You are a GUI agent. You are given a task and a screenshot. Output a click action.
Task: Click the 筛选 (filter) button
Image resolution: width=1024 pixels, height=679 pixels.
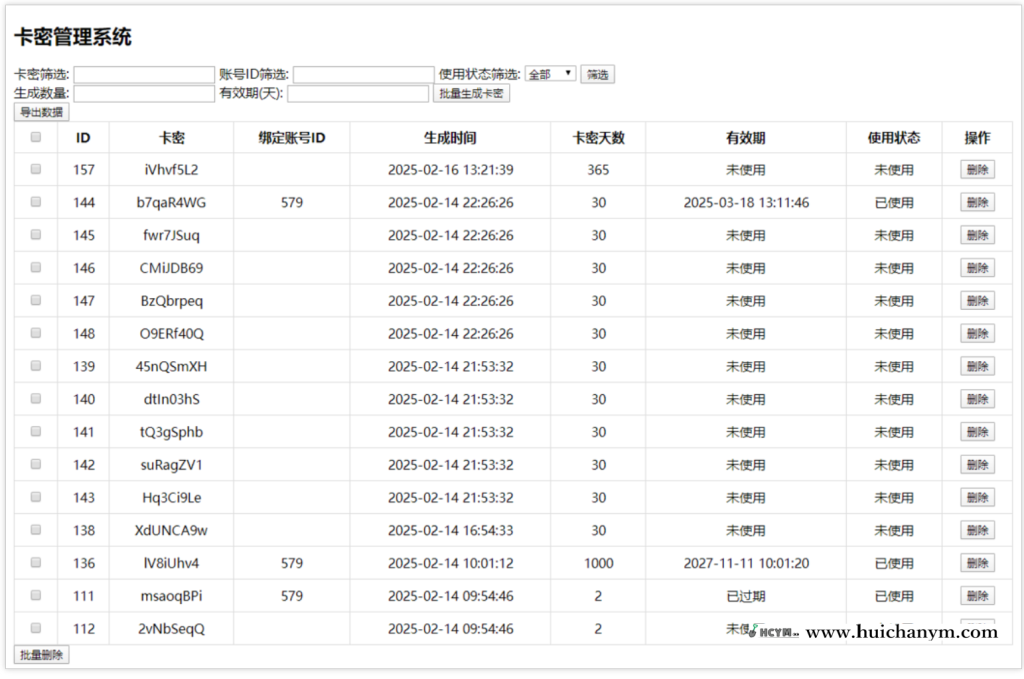[x=597, y=73]
